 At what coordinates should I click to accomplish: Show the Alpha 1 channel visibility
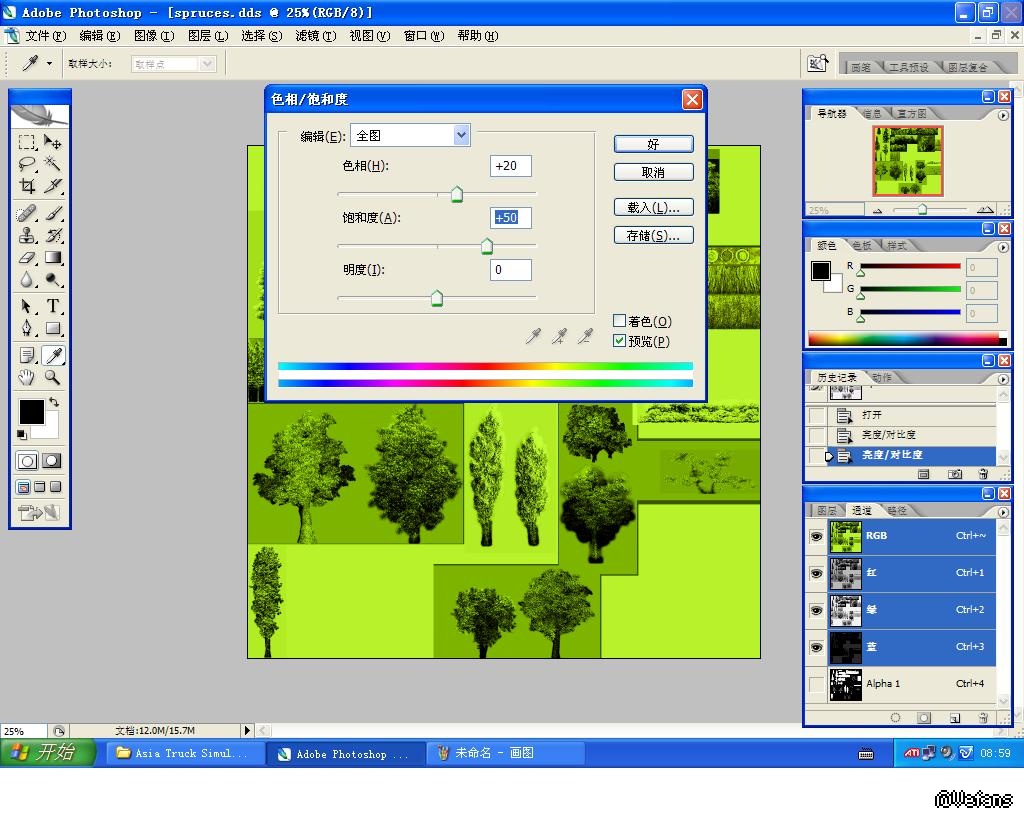(817, 684)
